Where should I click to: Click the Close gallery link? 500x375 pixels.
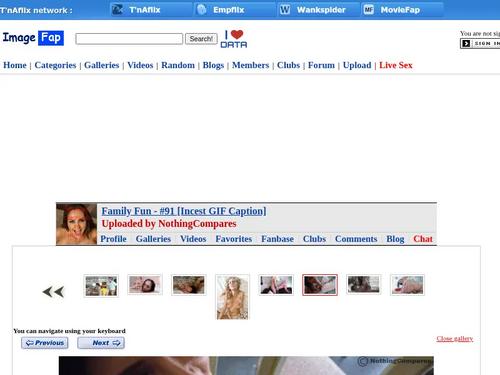(455, 339)
